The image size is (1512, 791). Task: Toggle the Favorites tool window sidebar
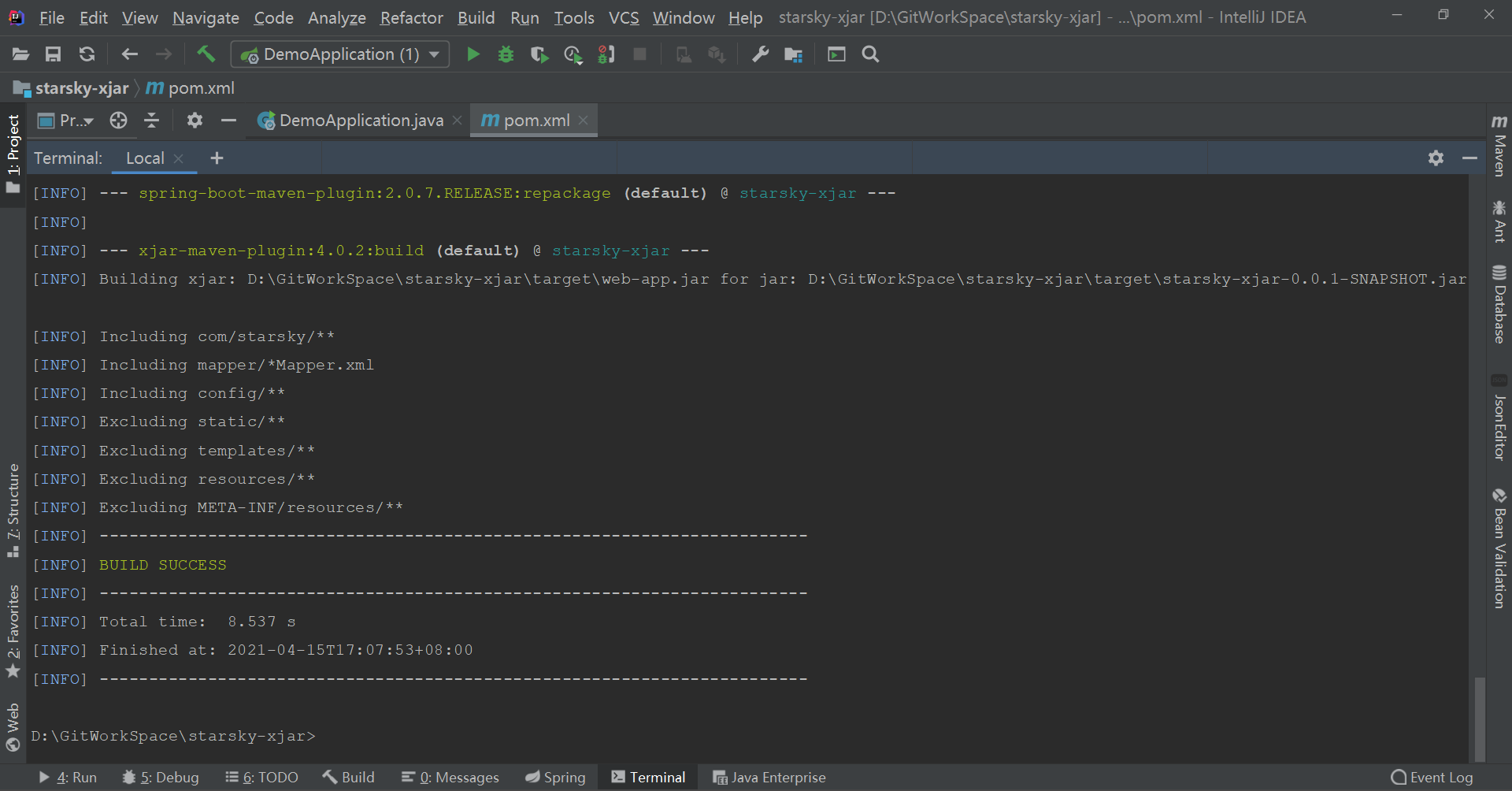[x=13, y=631]
